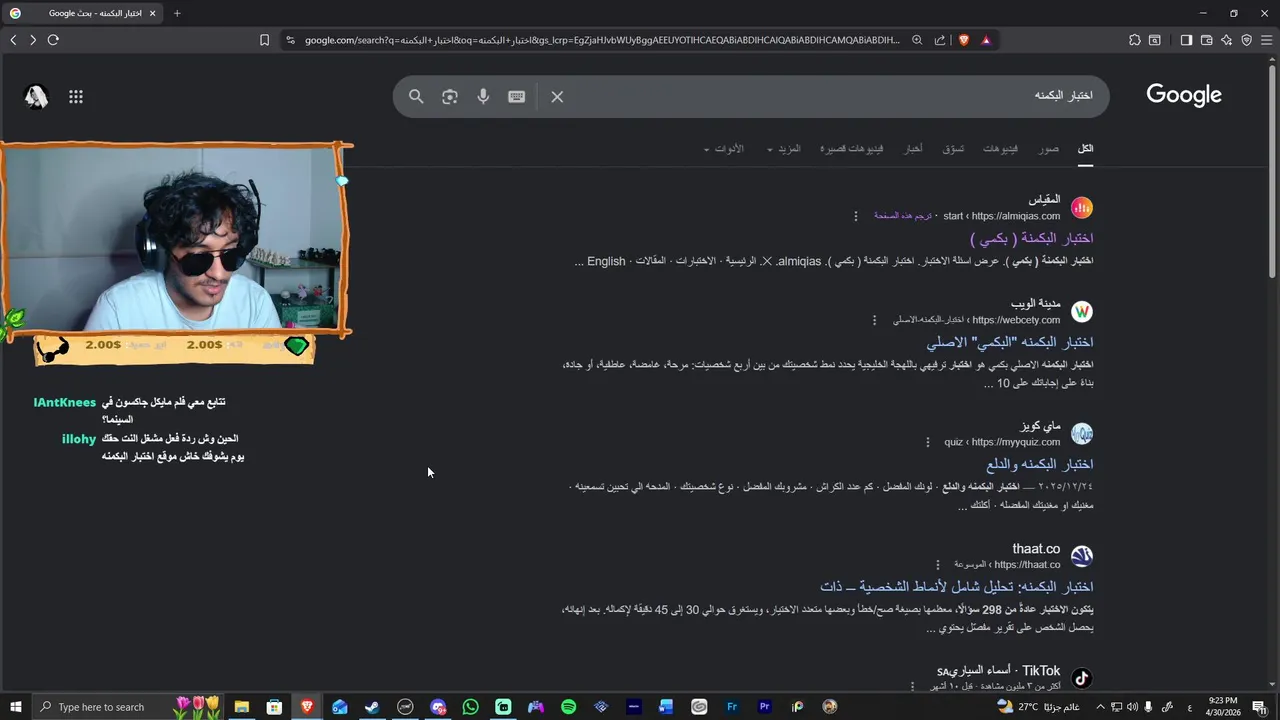
Task: Open the المزيد (More) dropdown
Action: (x=784, y=149)
